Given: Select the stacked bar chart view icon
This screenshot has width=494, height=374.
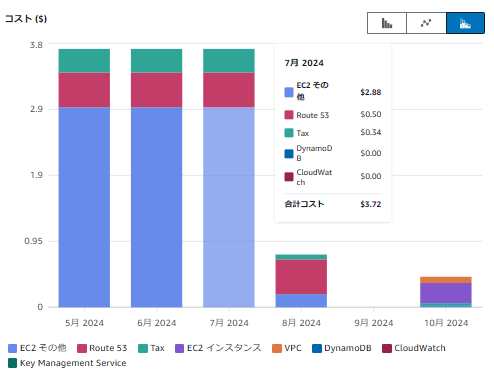Looking at the screenshot, I should (x=465, y=23).
